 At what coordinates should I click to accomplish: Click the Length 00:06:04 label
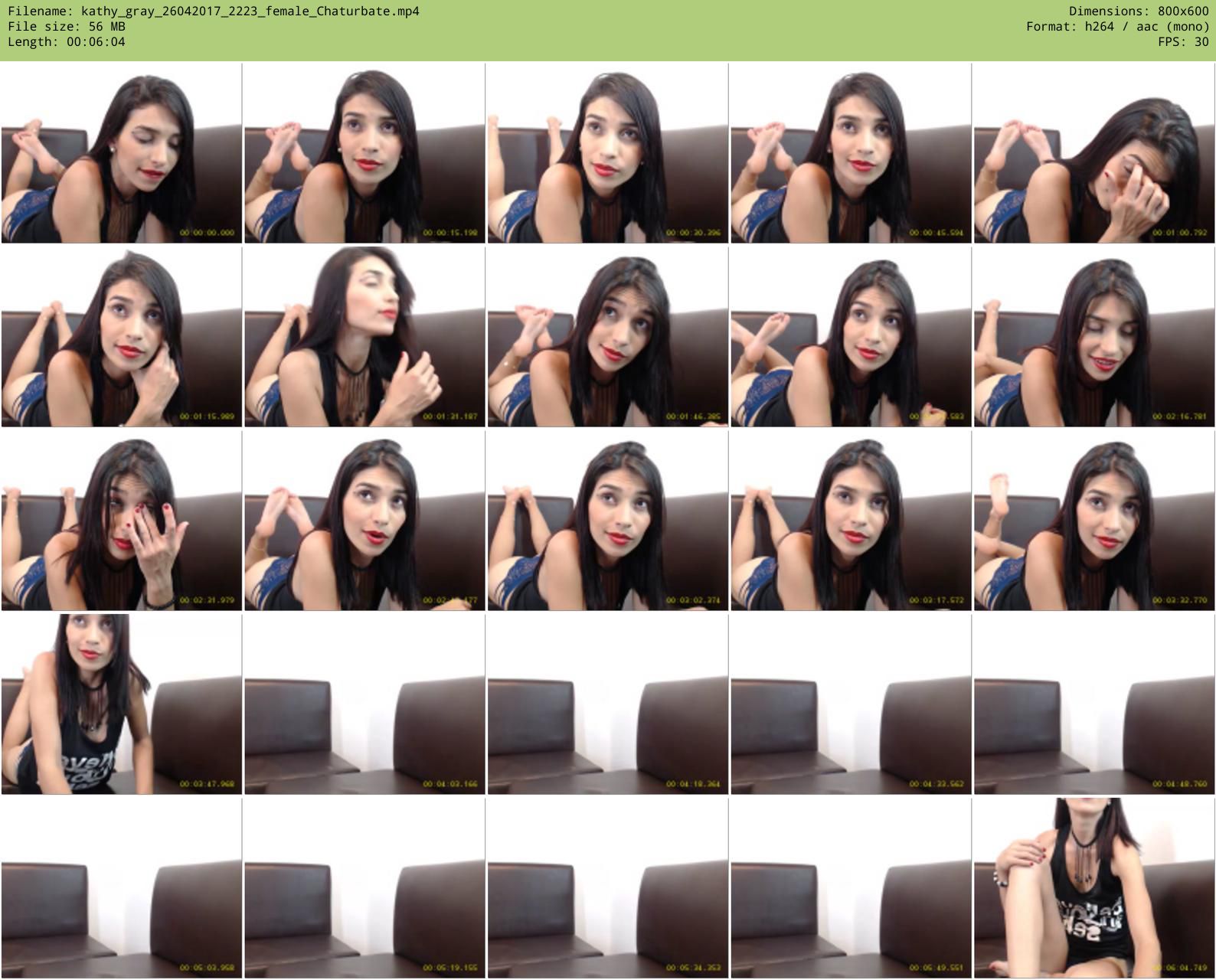[67, 41]
